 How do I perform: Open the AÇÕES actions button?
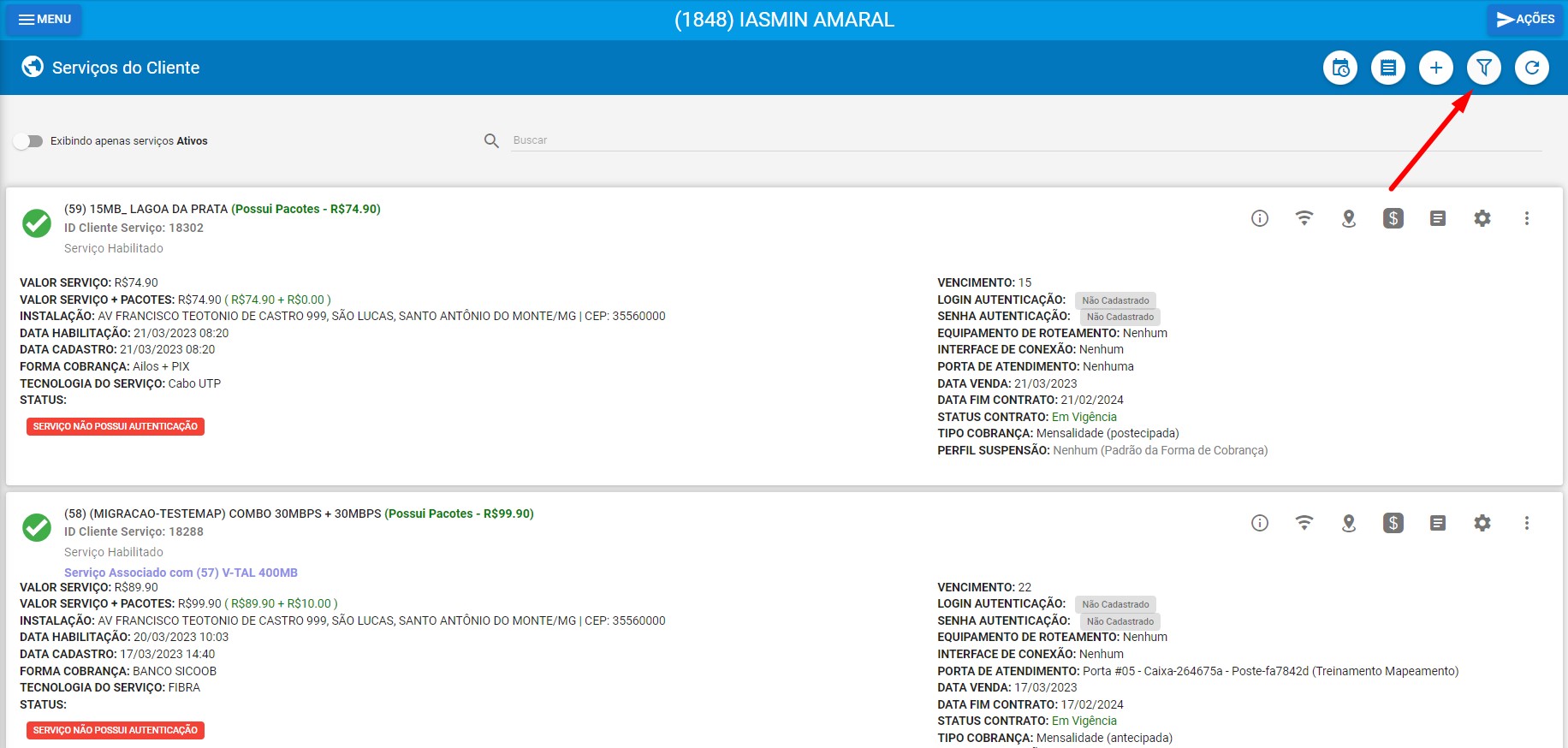pos(1525,19)
